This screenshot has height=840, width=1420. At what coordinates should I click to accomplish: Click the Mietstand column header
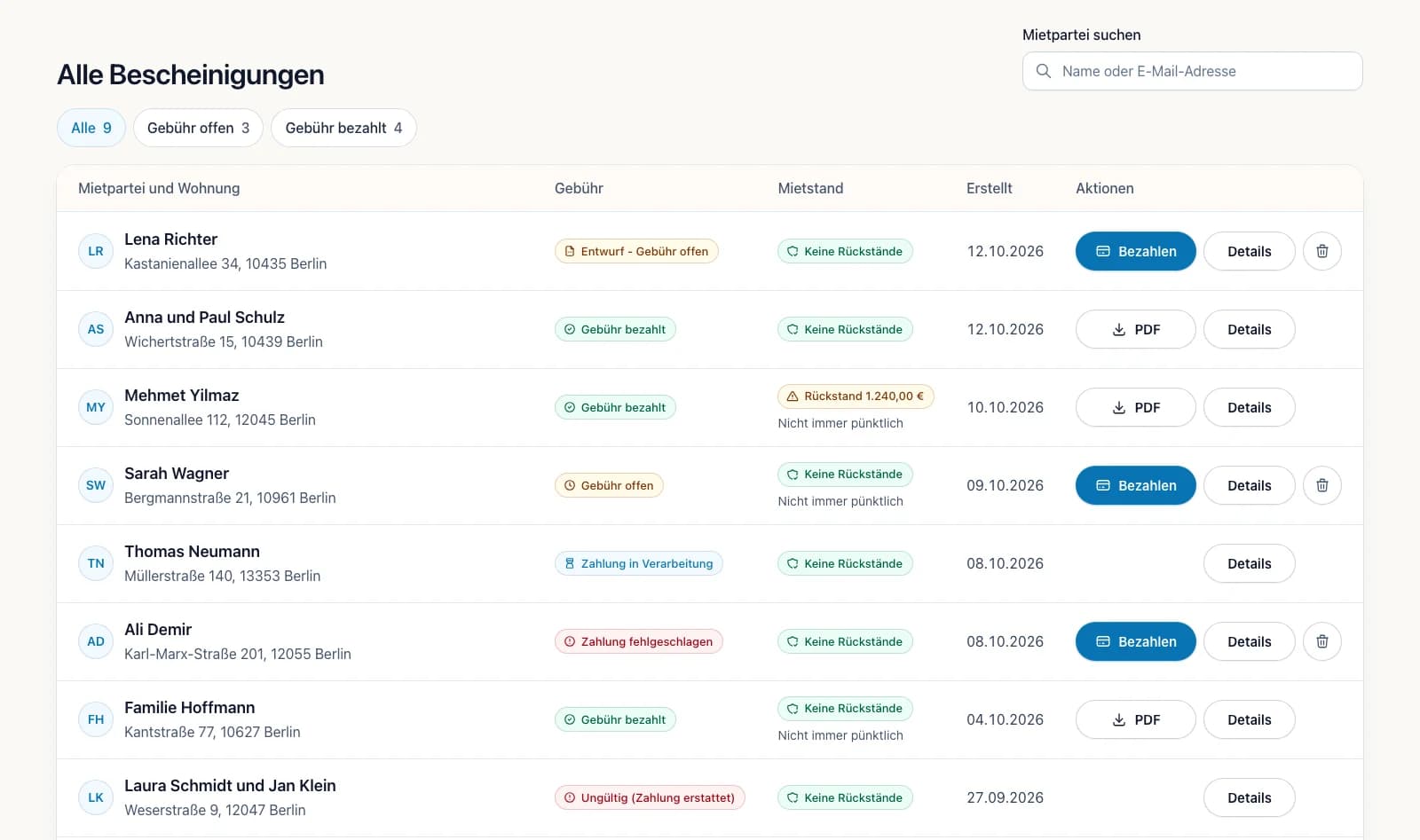(x=810, y=188)
